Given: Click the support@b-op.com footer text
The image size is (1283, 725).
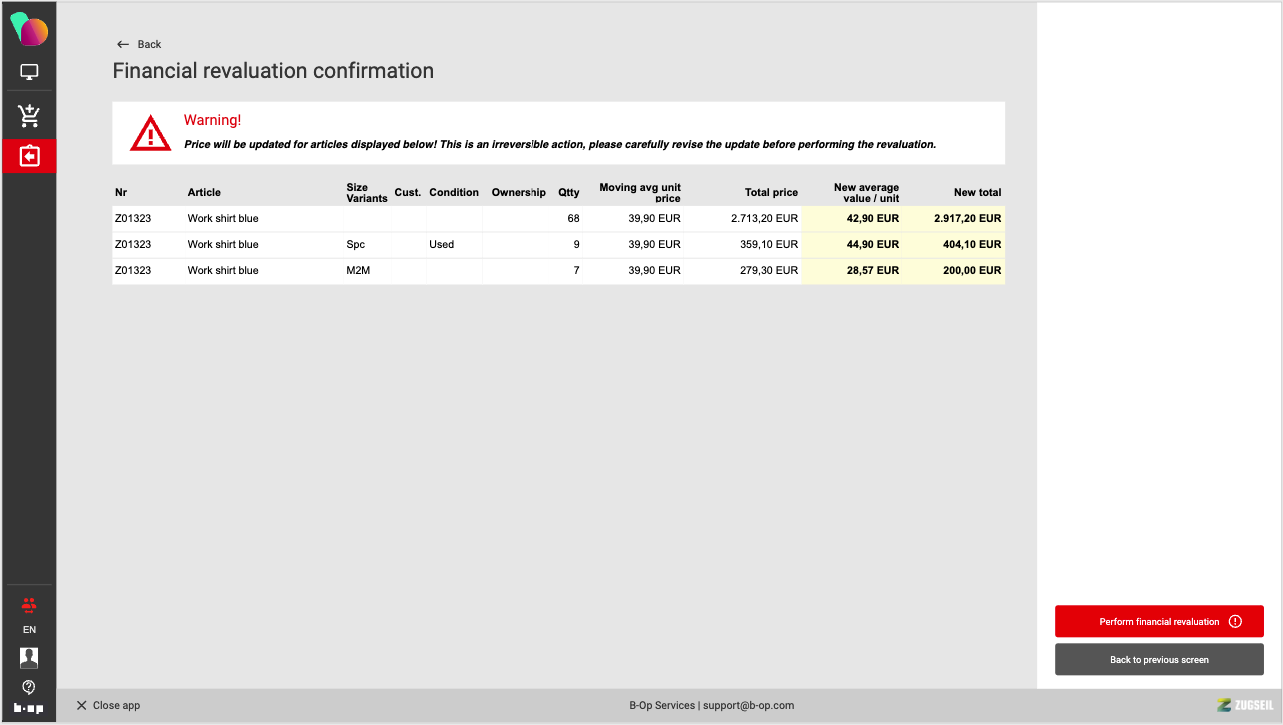Looking at the screenshot, I should pos(748,705).
